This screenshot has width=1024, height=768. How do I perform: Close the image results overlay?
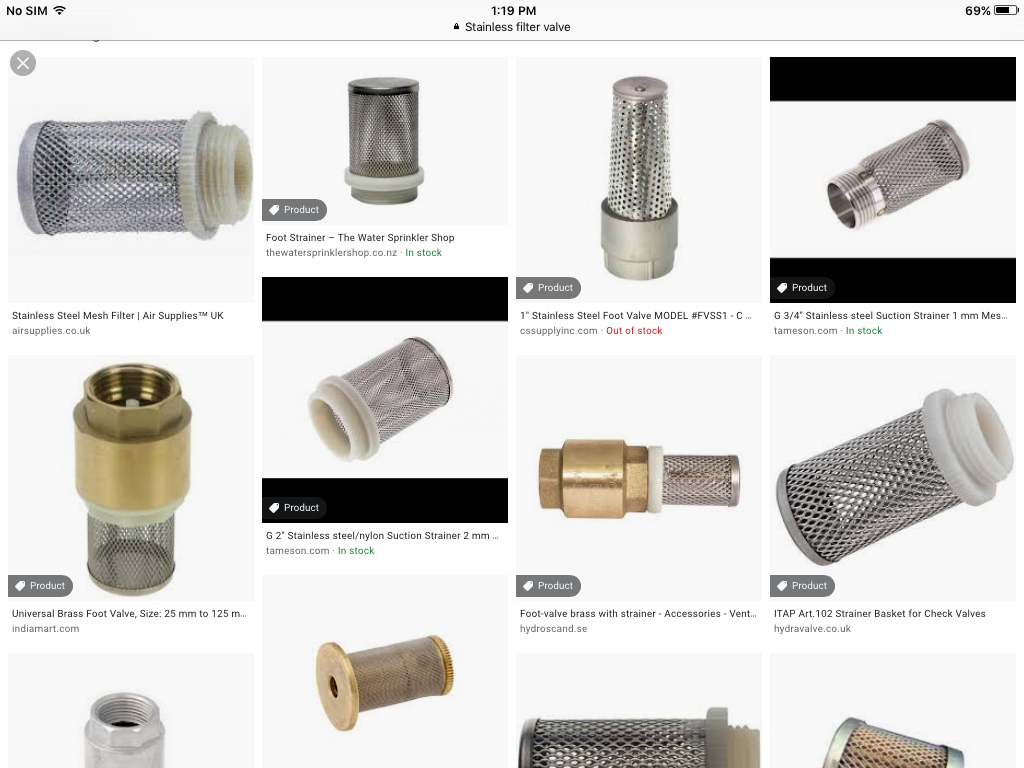[x=23, y=63]
